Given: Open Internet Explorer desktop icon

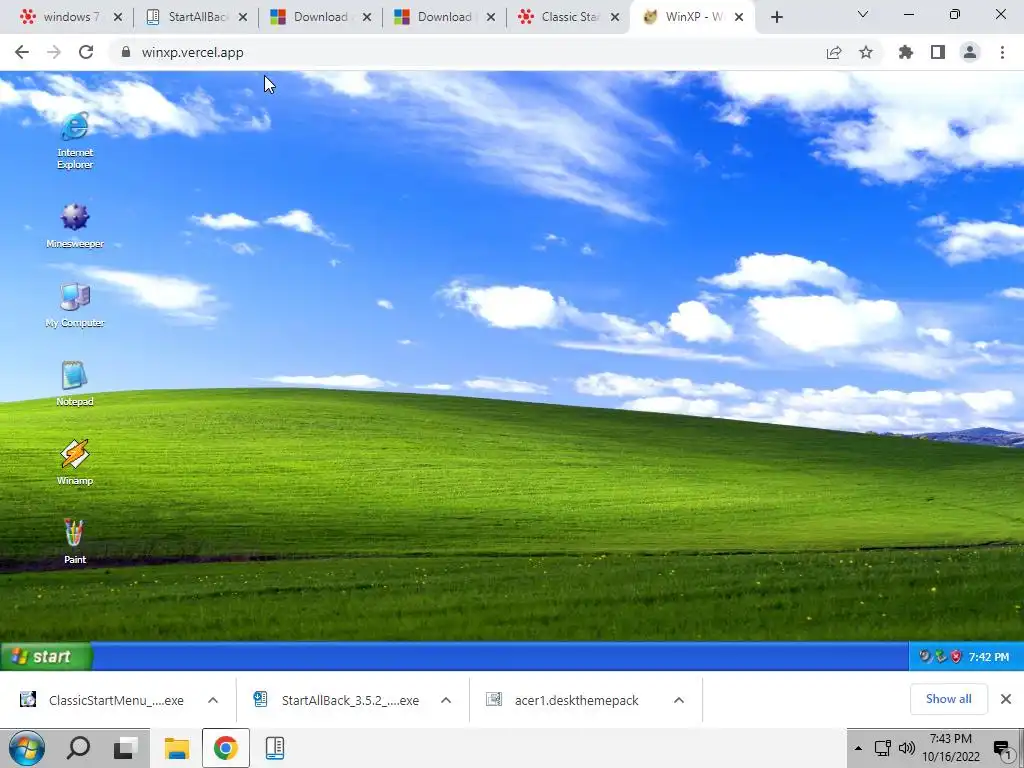Looking at the screenshot, I should coord(74,140).
